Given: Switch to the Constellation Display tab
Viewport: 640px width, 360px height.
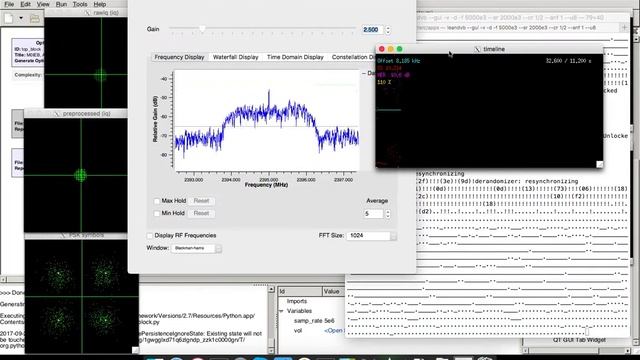Looking at the screenshot, I should click(353, 57).
